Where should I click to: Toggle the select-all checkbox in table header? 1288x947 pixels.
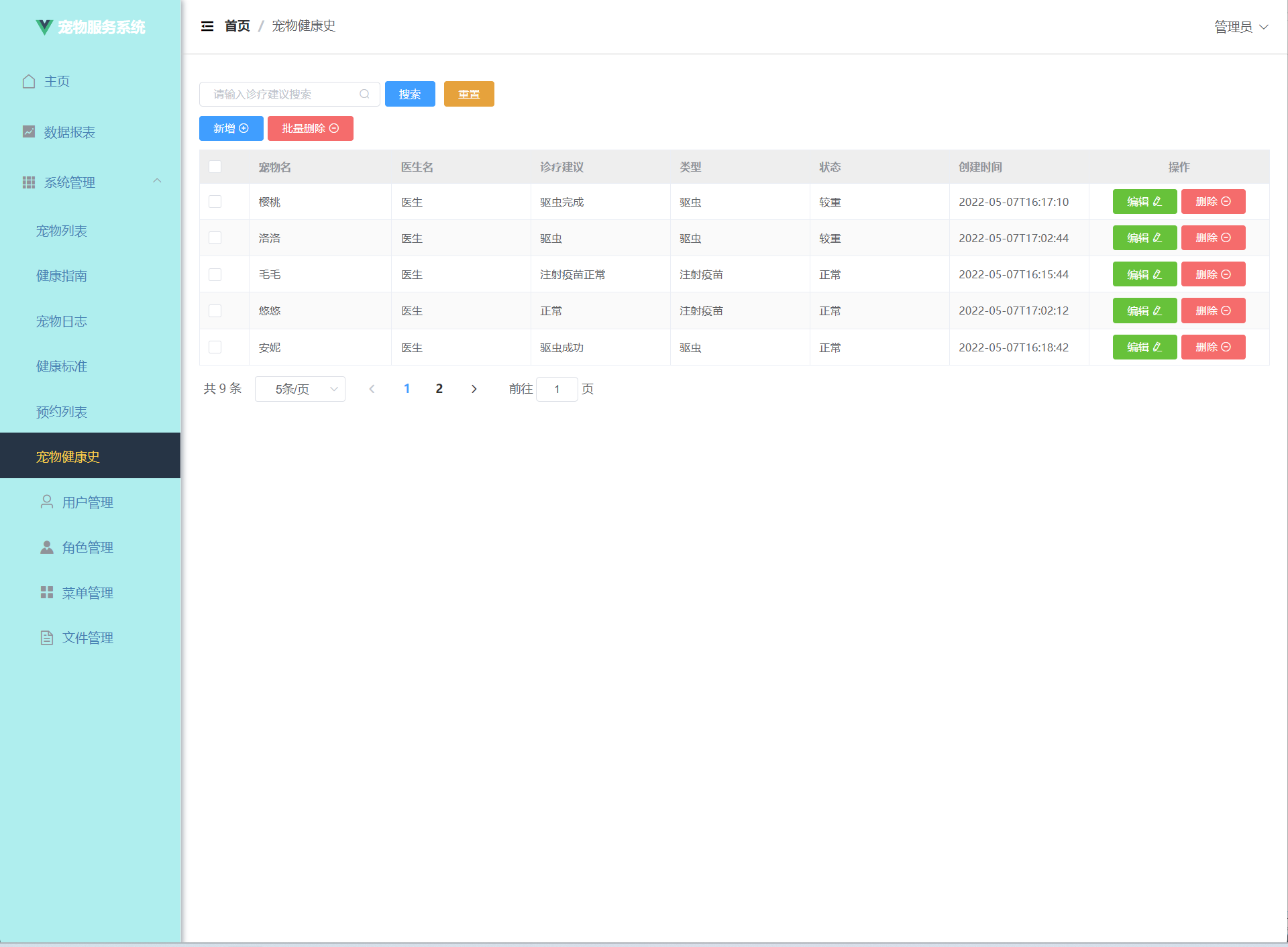point(215,166)
